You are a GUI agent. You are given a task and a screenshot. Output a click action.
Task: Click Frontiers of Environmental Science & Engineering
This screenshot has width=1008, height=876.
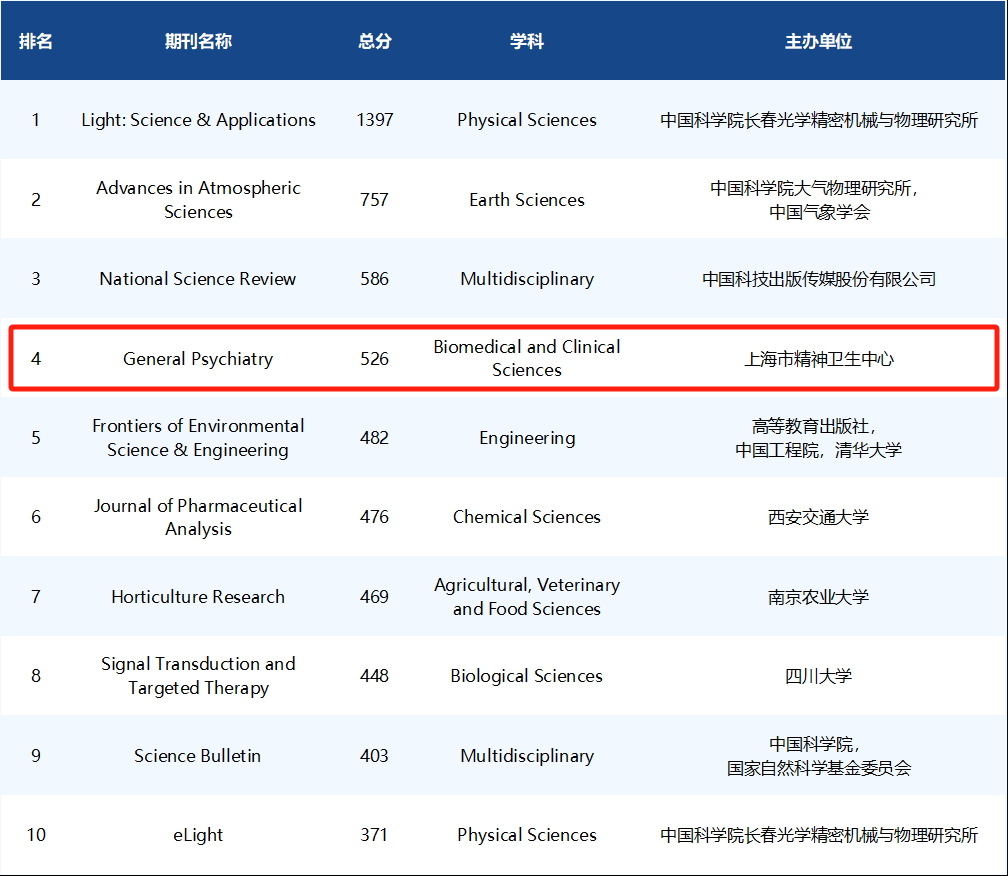pos(198,438)
